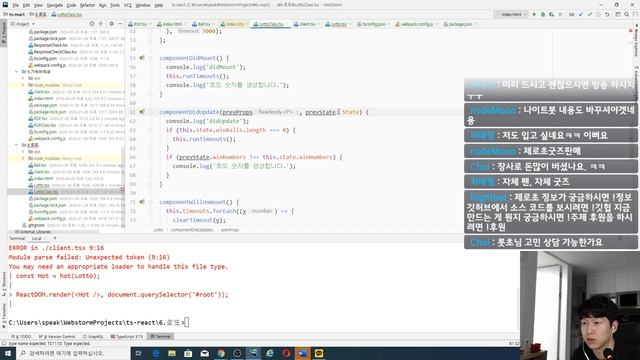Switch to WebStorm taskbar icon
The width and height of the screenshot is (640, 360).
pyautogui.click(x=253, y=353)
